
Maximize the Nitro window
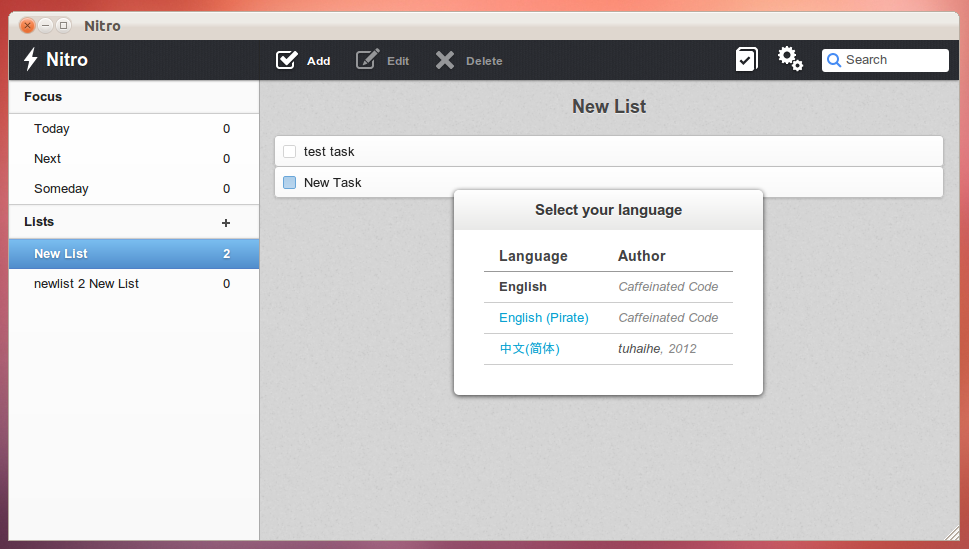point(63,25)
